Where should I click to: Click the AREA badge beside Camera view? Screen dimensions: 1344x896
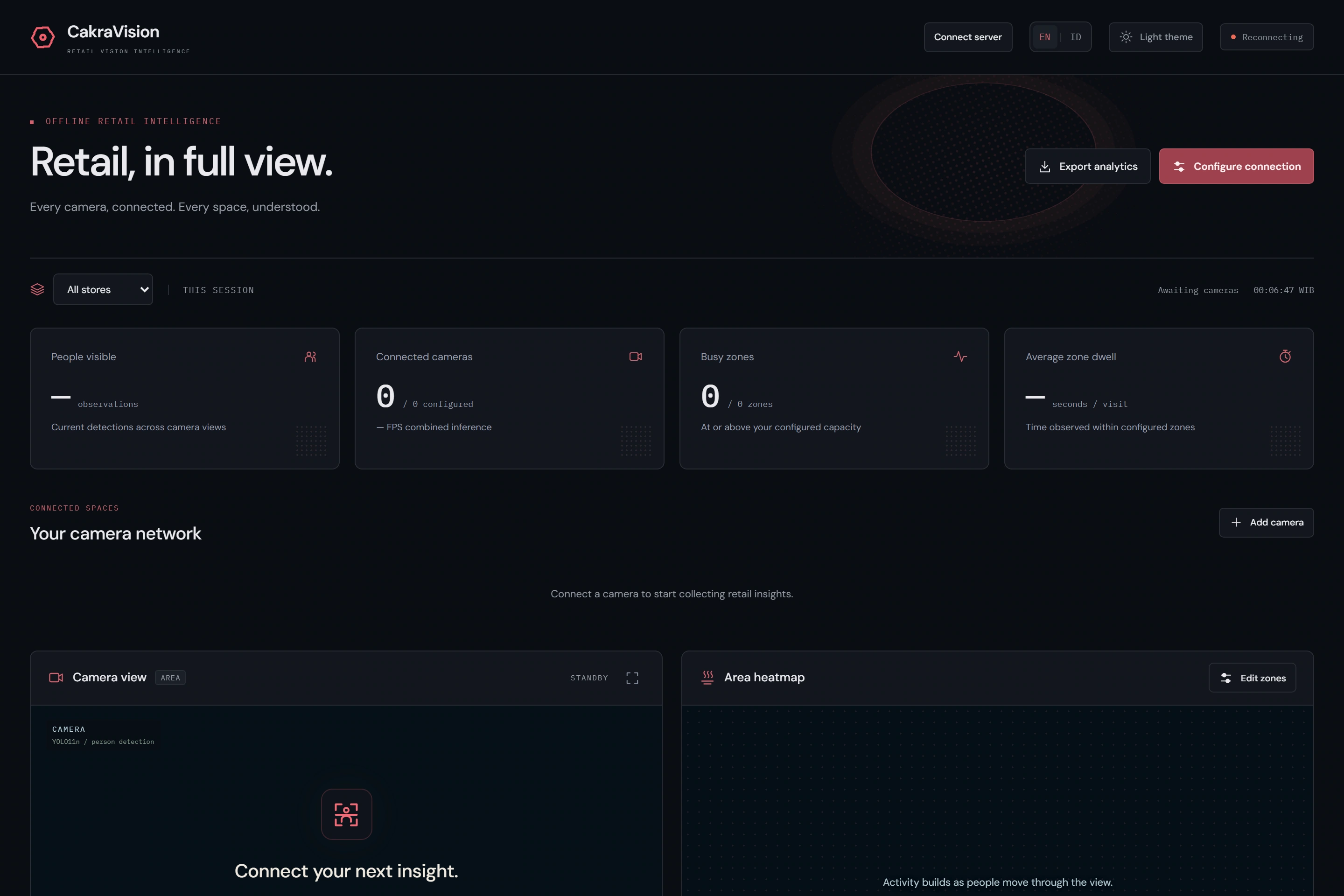click(x=170, y=678)
